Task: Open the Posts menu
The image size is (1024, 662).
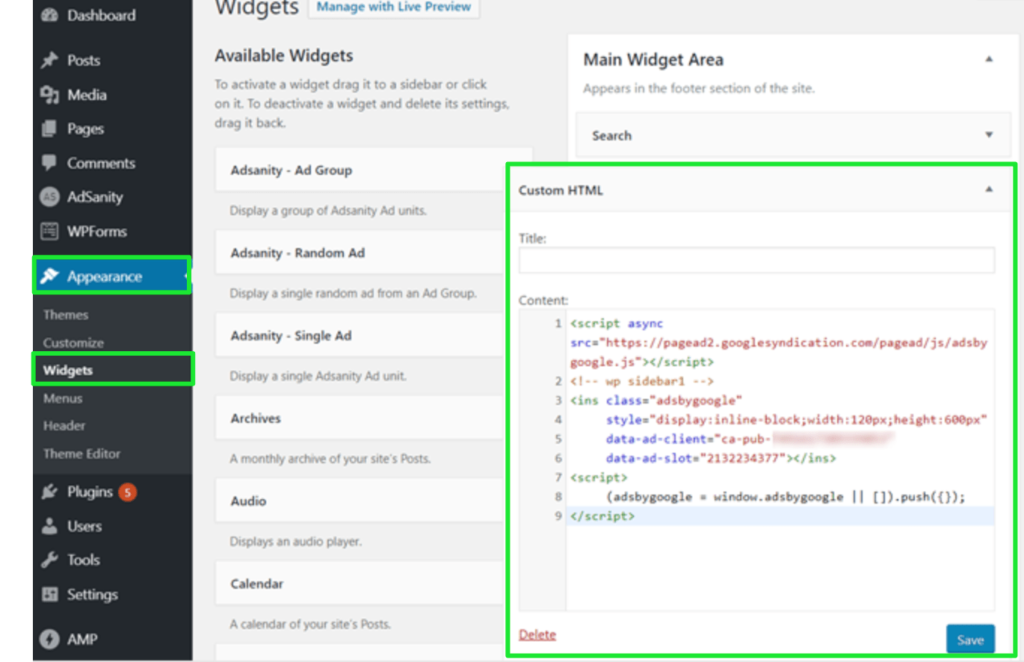Action: 84,60
